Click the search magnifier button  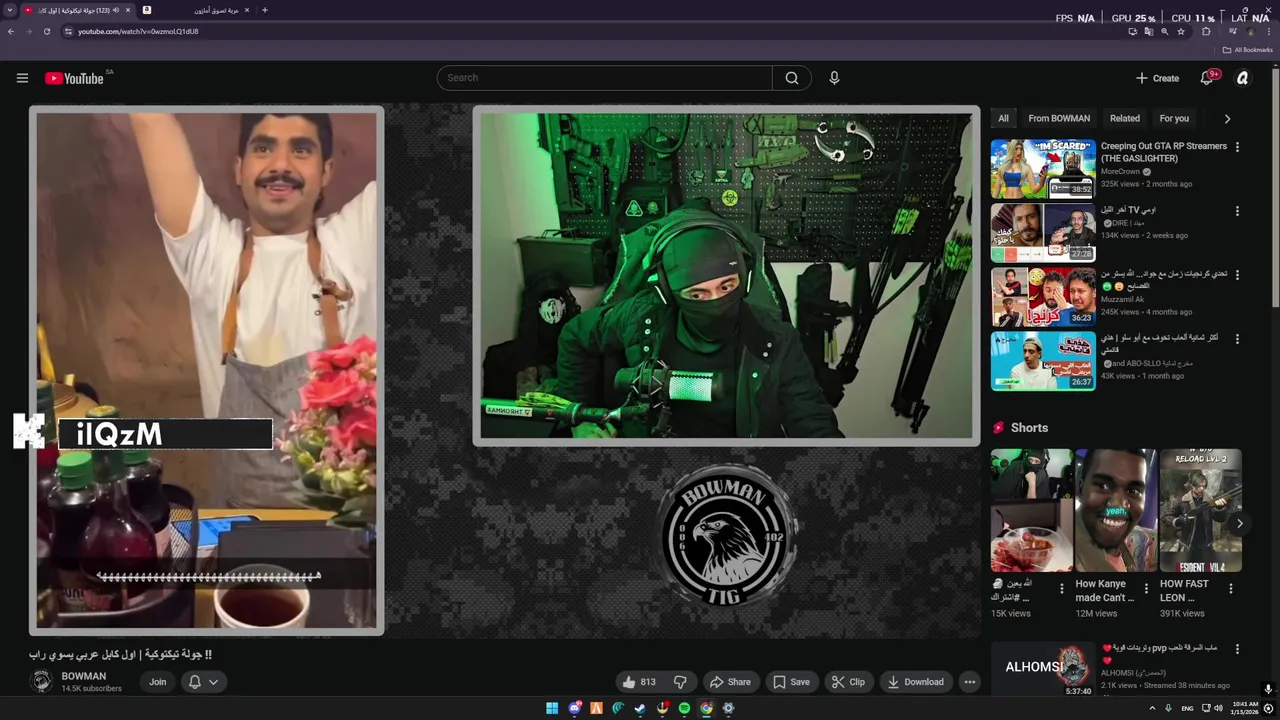pos(792,78)
